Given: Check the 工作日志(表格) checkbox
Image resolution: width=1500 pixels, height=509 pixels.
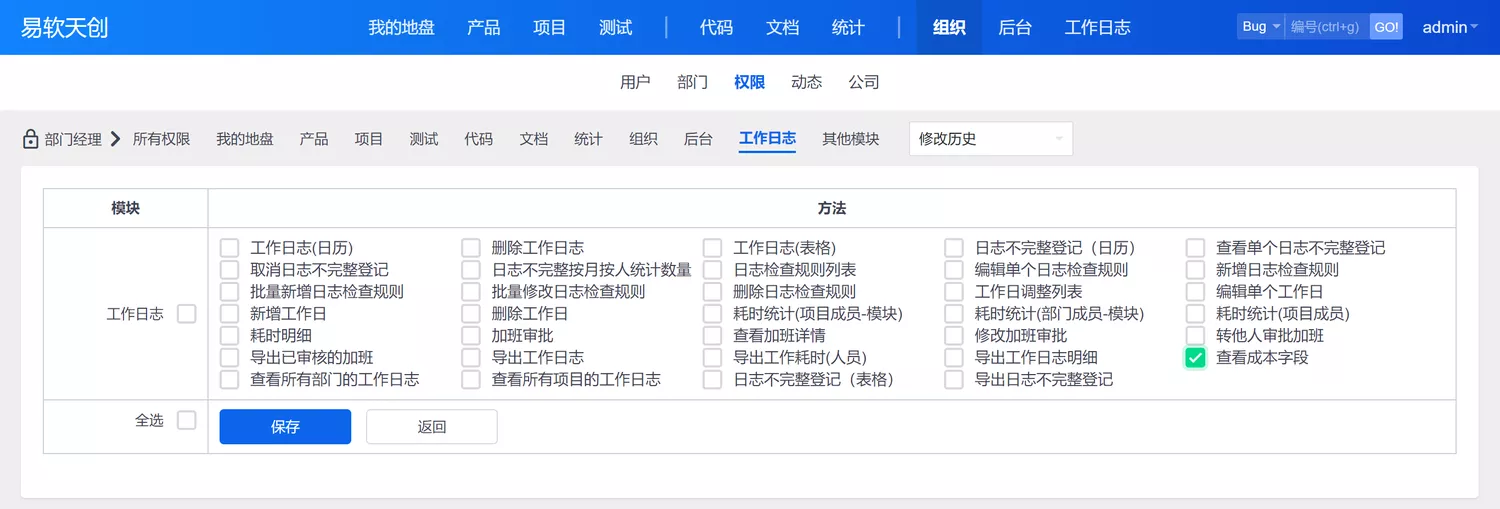Looking at the screenshot, I should [712, 248].
